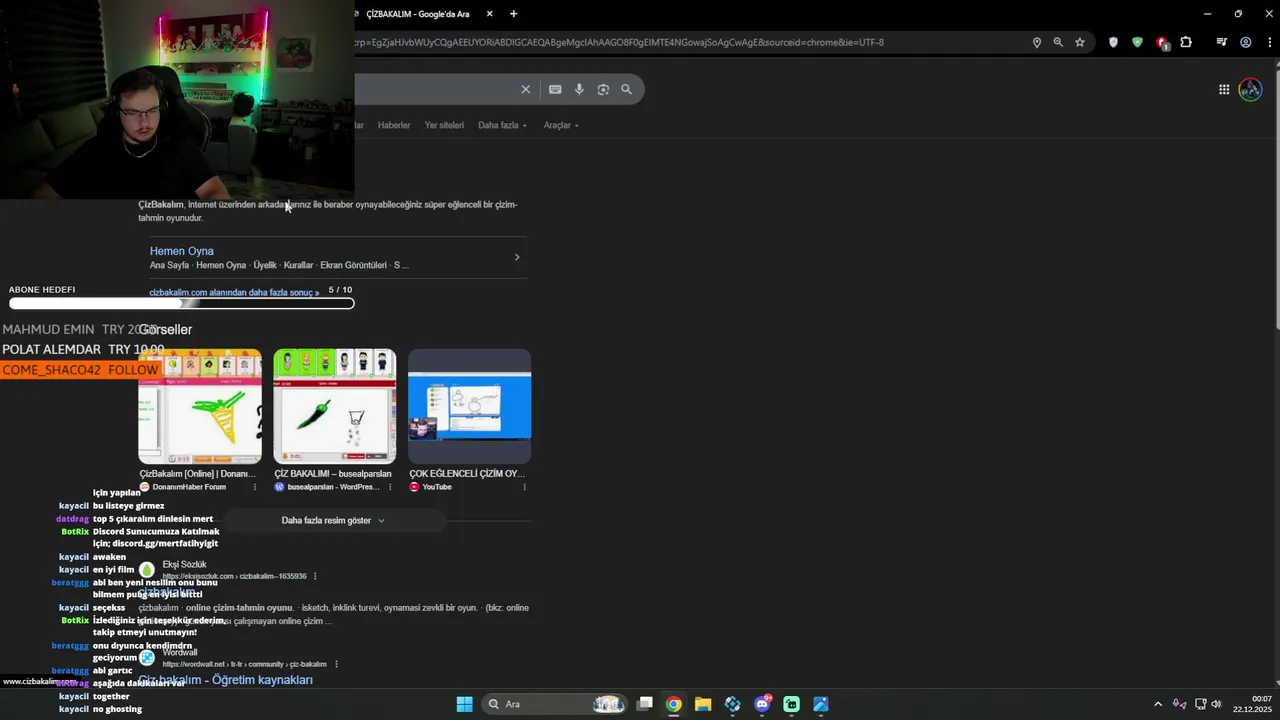The height and width of the screenshot is (720, 1280).
Task: Open the clock showing 00:07
Action: [x=1252, y=704]
